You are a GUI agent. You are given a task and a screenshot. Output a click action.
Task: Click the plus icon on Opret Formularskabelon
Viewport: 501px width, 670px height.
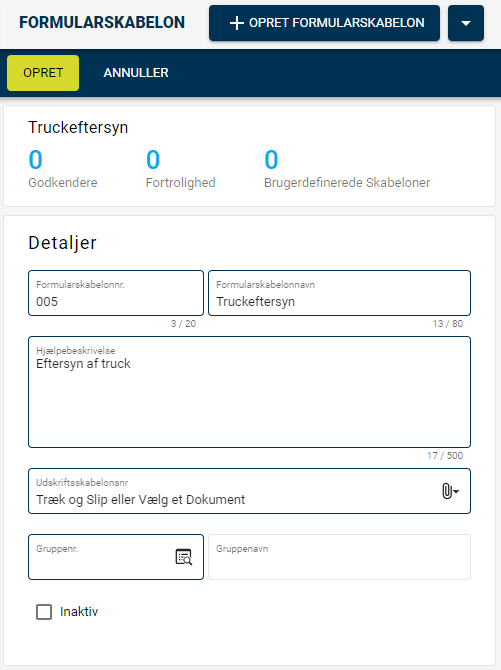point(236,23)
